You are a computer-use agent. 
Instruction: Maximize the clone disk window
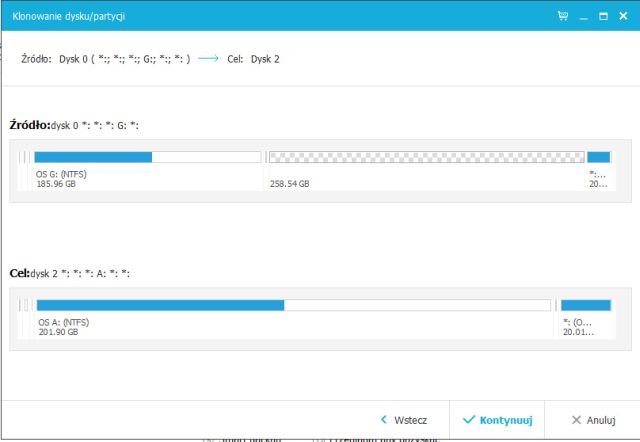pyautogui.click(x=603, y=16)
